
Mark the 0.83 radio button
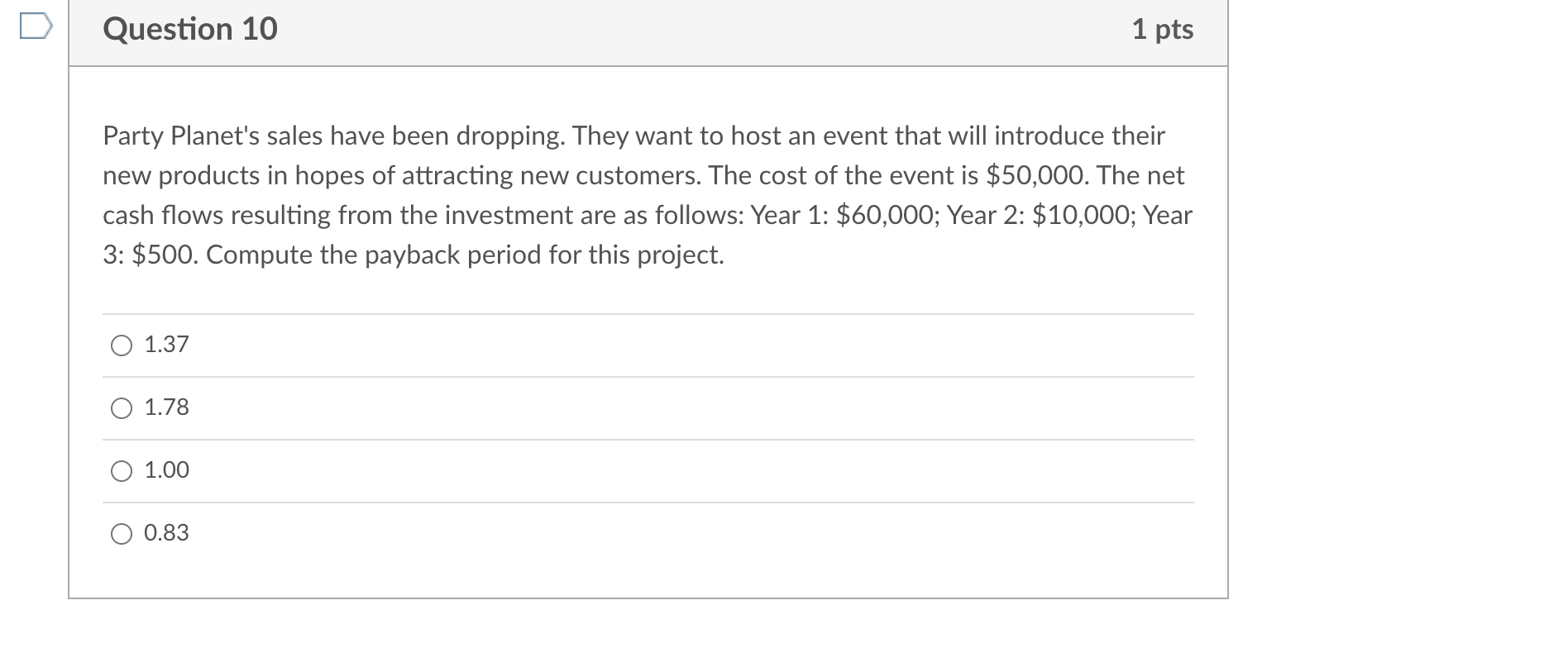[x=122, y=534]
